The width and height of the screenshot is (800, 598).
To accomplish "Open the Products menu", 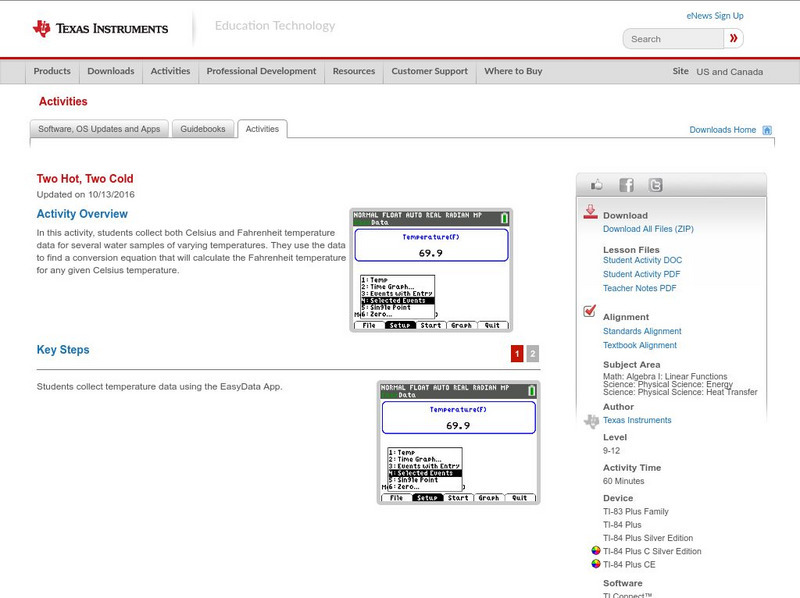I will click(x=52, y=71).
